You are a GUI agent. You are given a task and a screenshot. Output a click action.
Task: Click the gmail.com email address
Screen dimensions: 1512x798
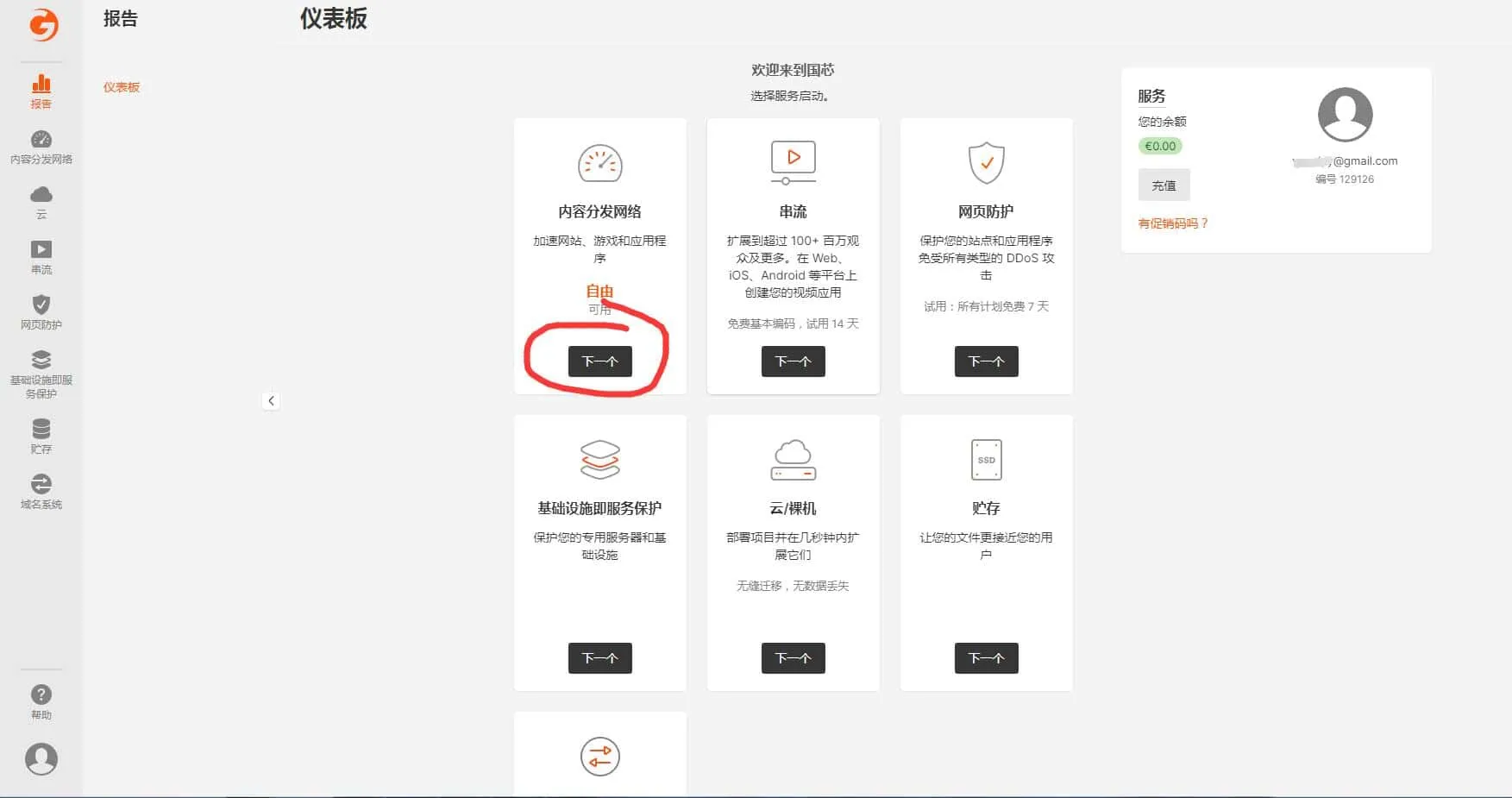point(1345,161)
